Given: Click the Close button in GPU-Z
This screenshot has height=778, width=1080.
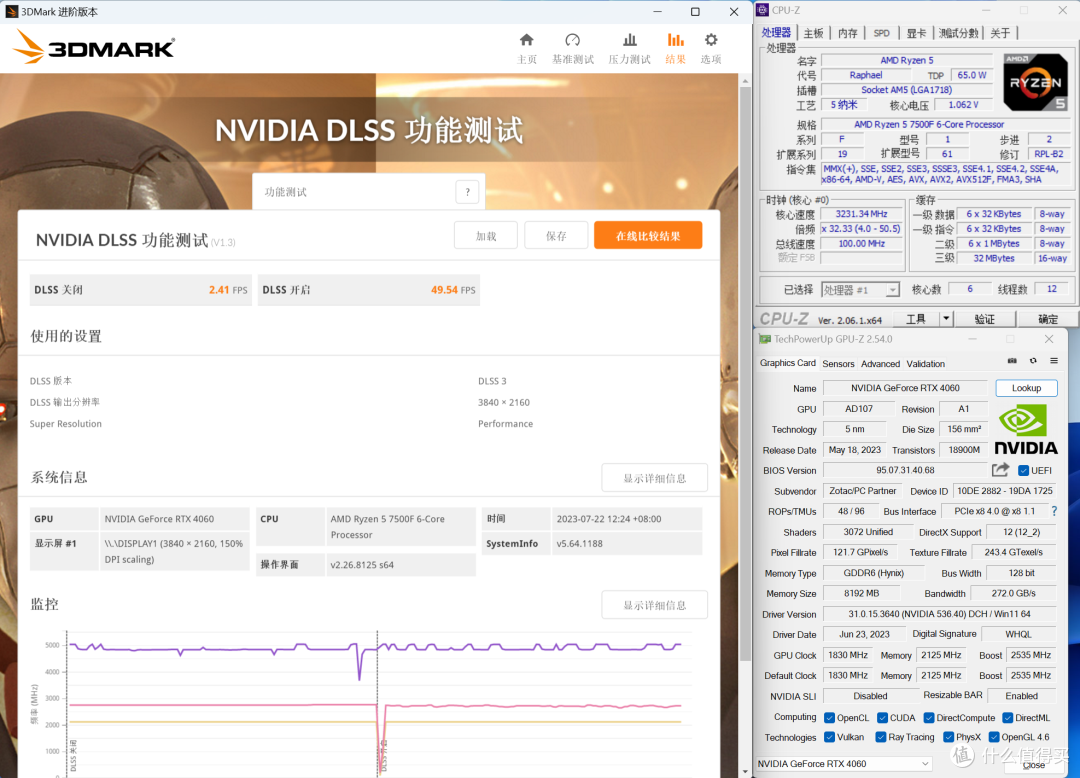Looking at the screenshot, I should [1033, 765].
